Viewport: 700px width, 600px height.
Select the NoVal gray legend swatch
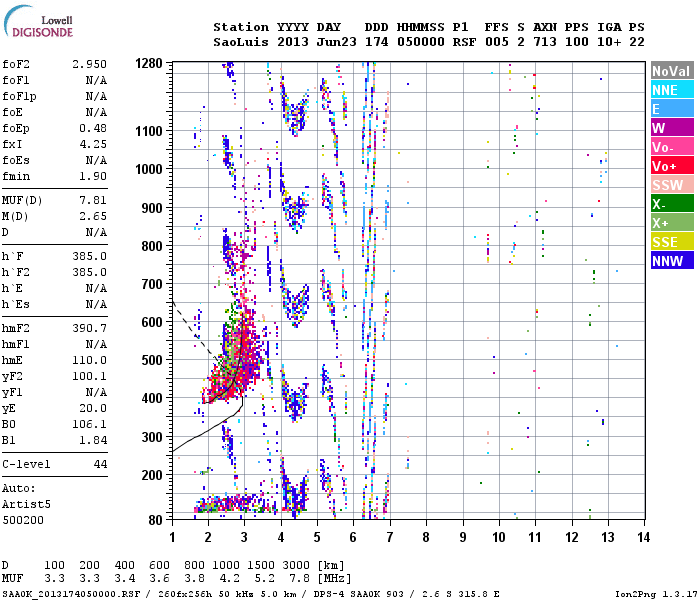(672, 71)
